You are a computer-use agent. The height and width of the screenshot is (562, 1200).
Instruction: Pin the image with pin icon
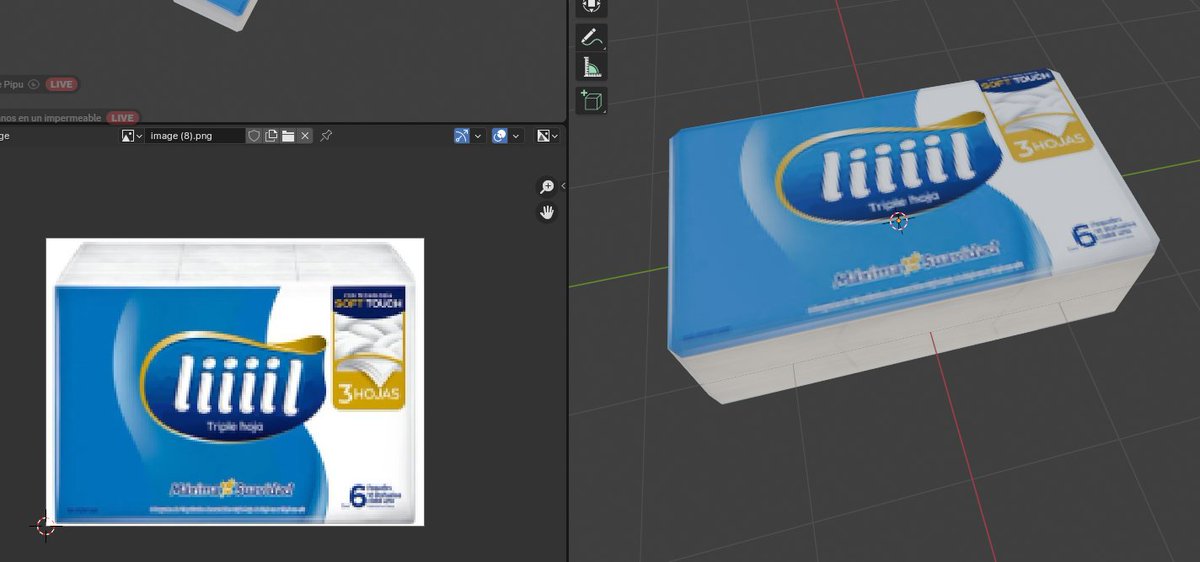[x=326, y=135]
